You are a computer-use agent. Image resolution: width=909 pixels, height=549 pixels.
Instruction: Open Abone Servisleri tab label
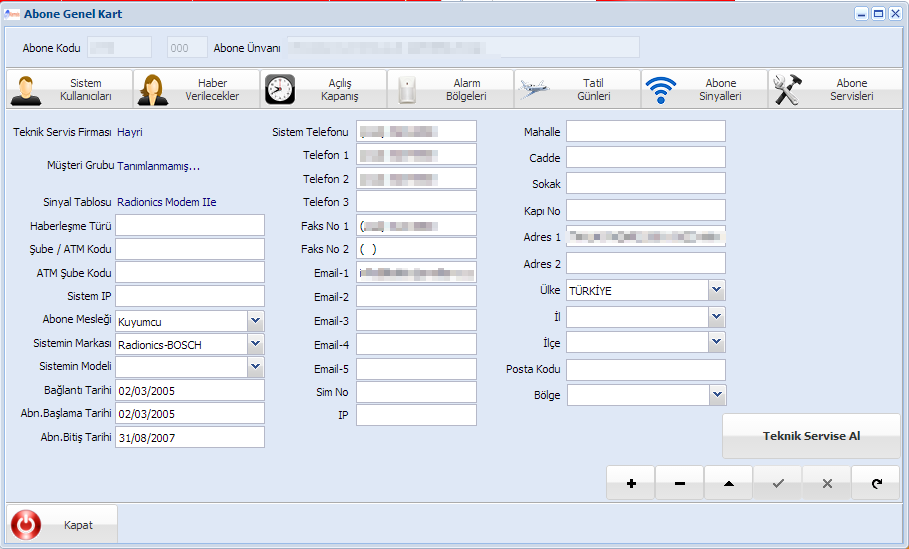[x=852, y=90]
